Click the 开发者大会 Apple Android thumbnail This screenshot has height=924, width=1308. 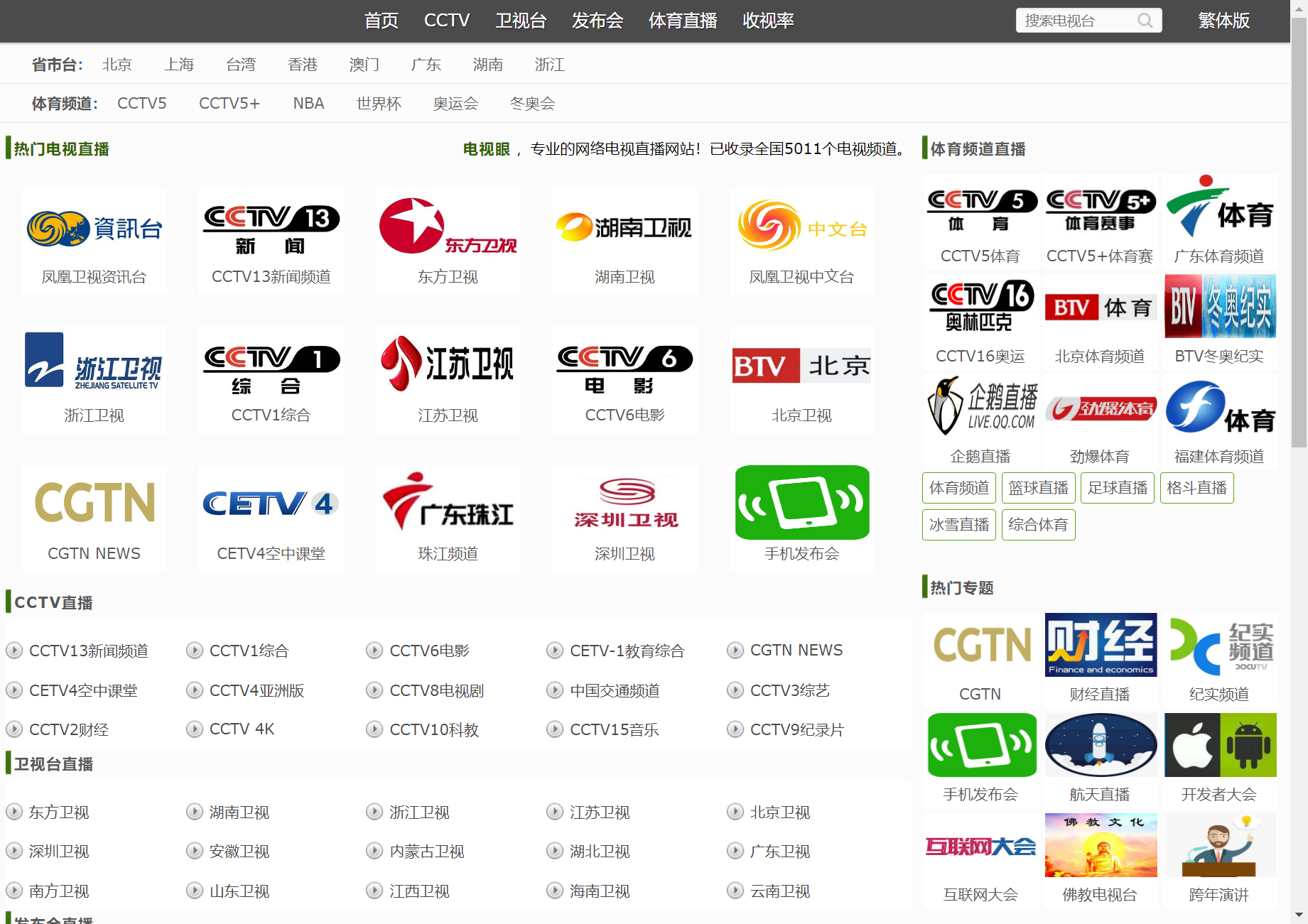tap(1220, 745)
